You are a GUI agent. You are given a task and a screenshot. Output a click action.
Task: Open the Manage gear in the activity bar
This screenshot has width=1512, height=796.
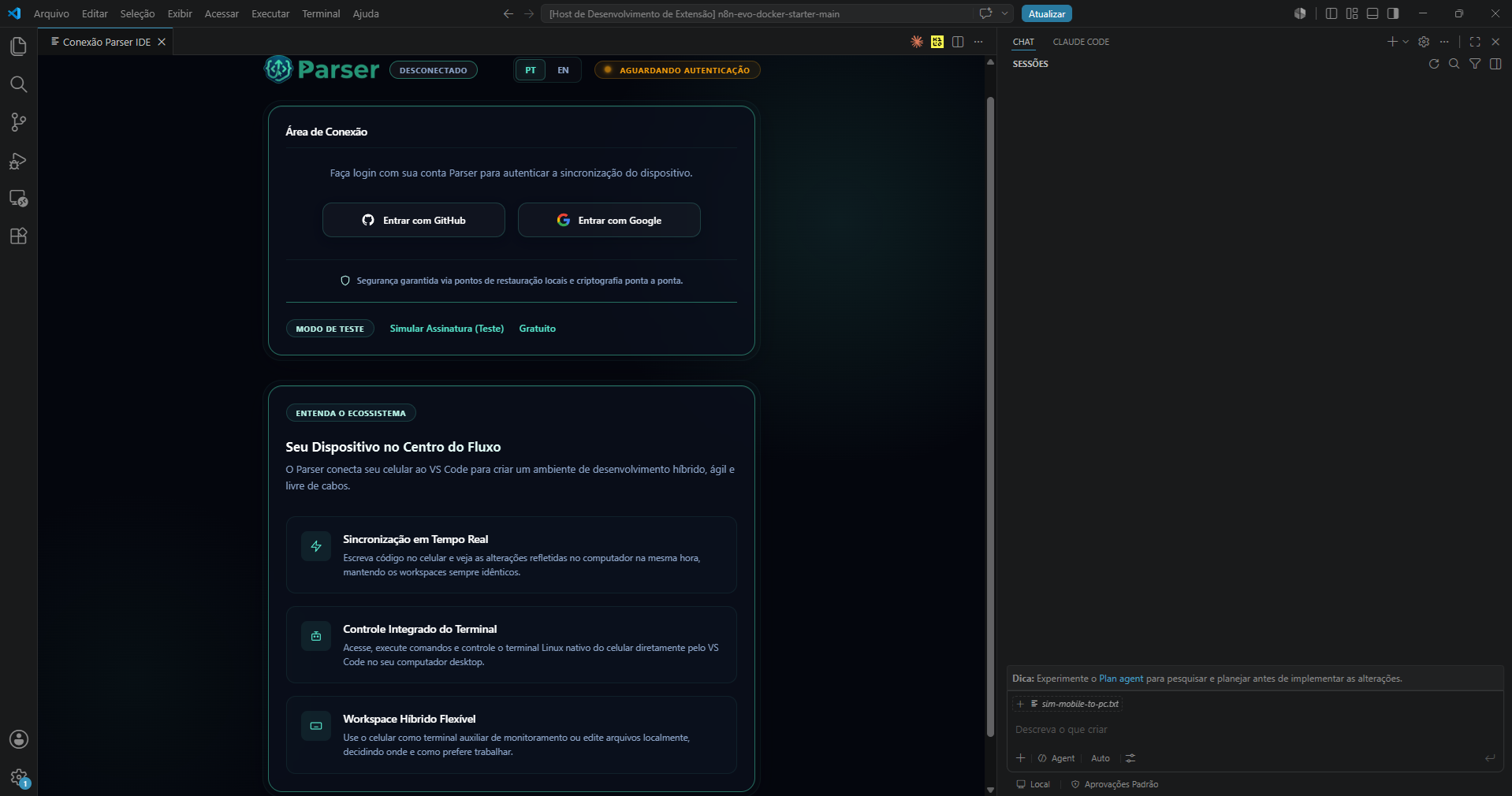pos(19,777)
